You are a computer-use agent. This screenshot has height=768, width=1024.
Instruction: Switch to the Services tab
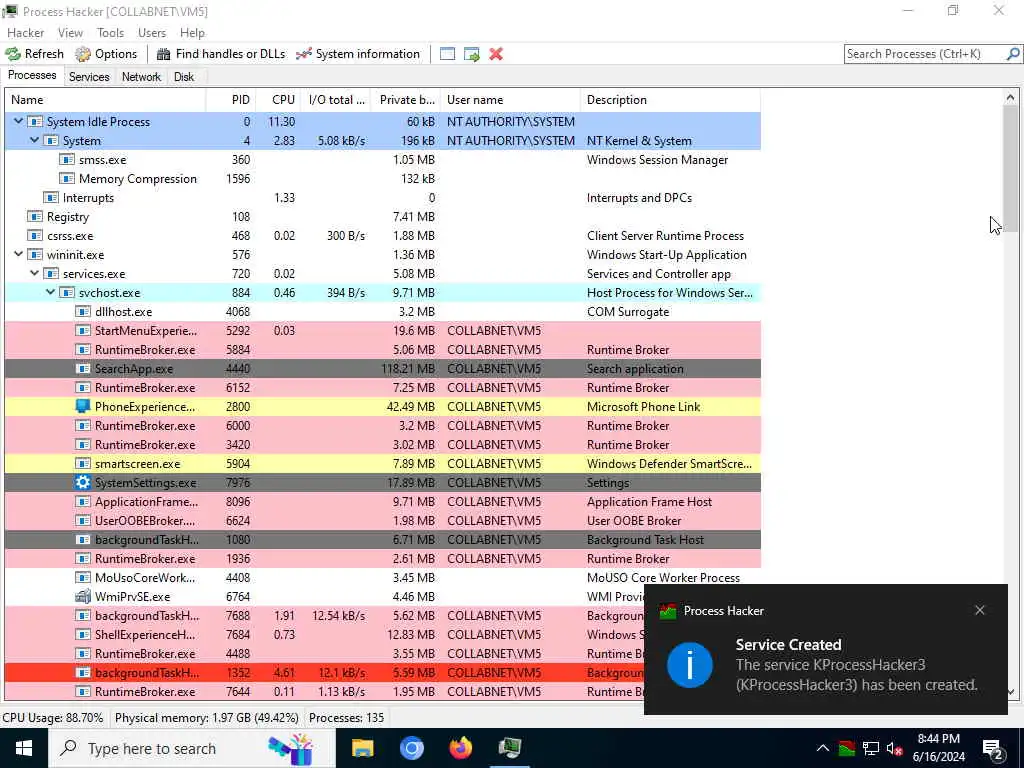point(89,77)
